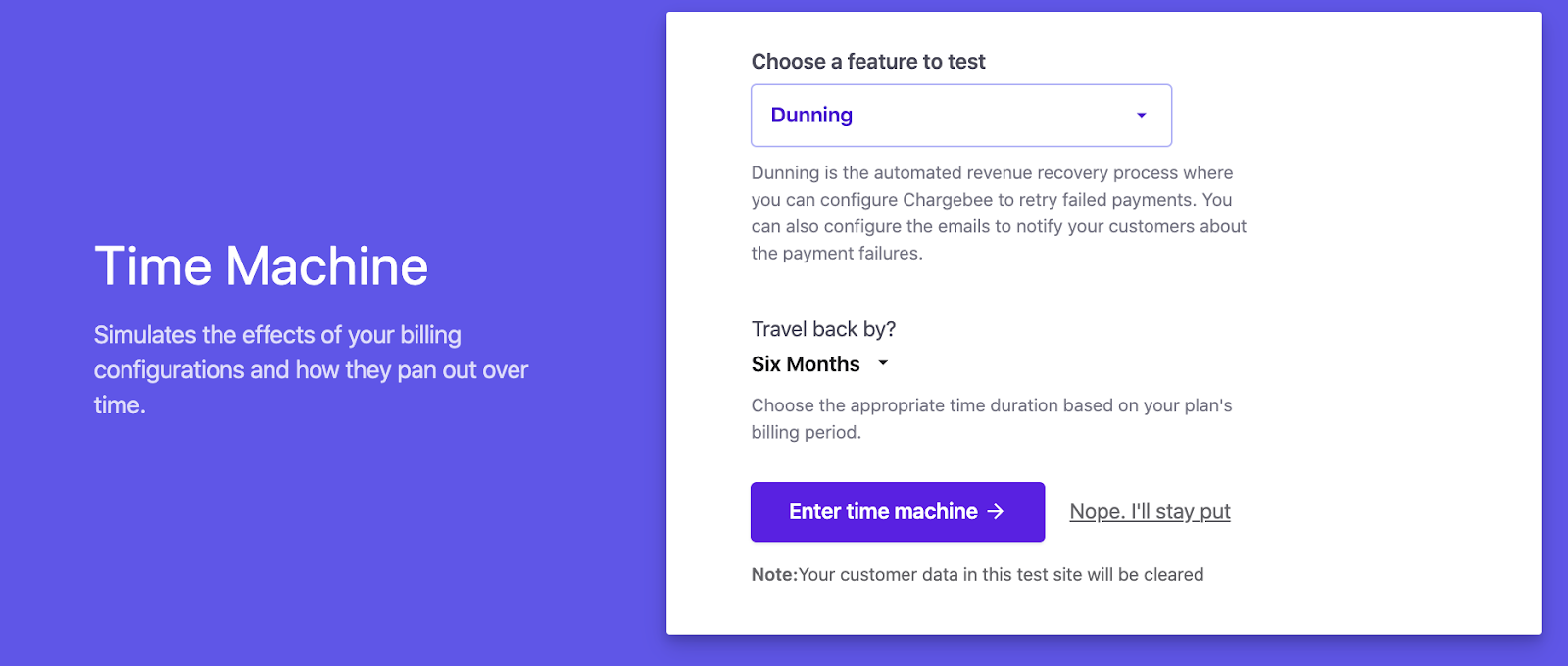
Task: Click the Dunning description paragraph
Action: [998, 213]
